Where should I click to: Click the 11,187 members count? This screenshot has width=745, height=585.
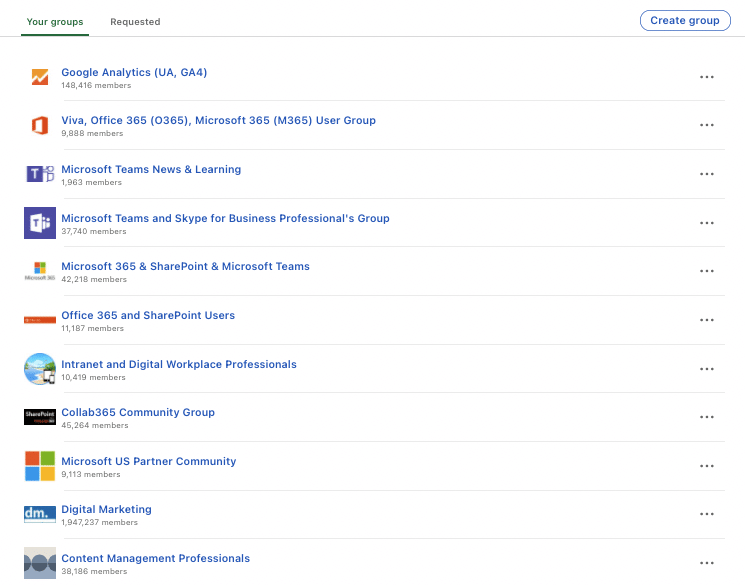click(92, 328)
